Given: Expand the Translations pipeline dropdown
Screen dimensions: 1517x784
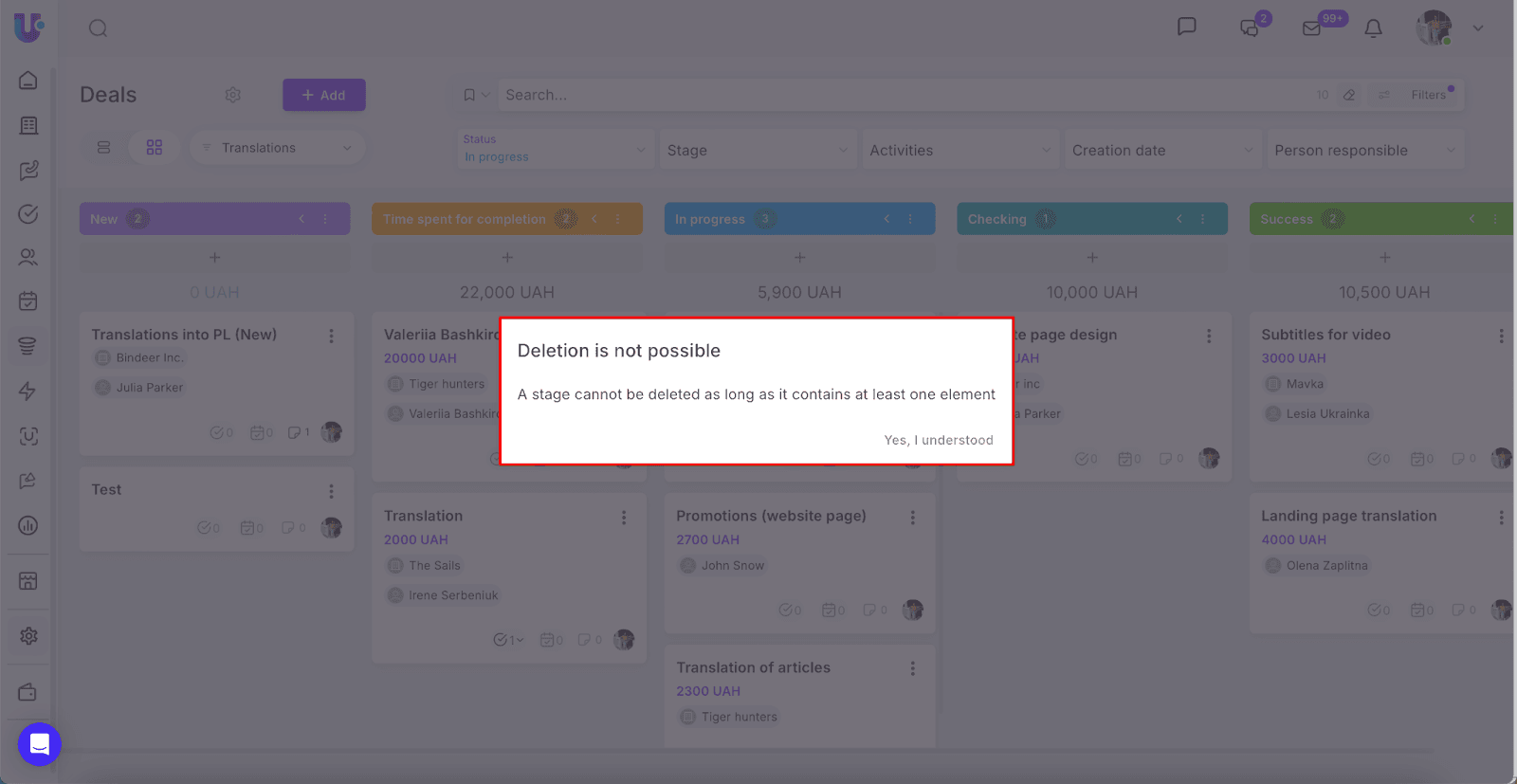Looking at the screenshot, I should click(277, 148).
